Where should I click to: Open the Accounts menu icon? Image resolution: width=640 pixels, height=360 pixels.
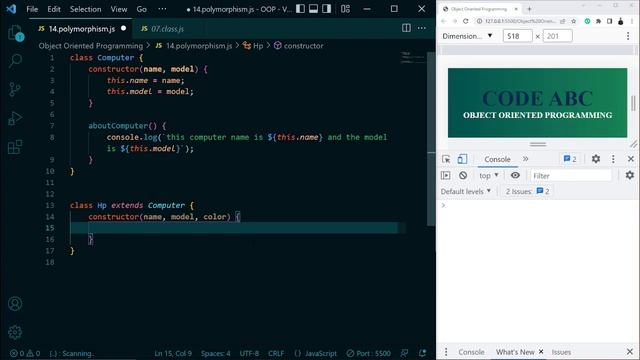coord(15,304)
